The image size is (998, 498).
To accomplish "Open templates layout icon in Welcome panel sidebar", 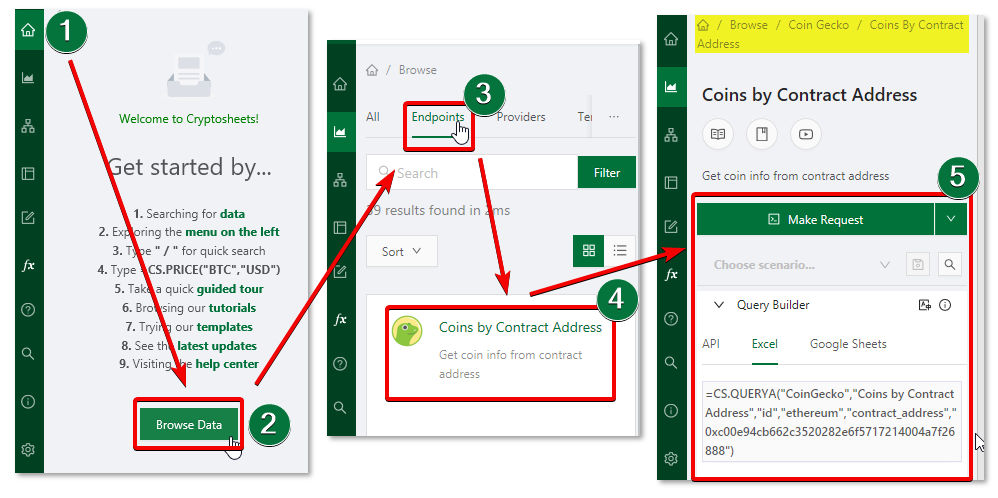I will pos(28,173).
